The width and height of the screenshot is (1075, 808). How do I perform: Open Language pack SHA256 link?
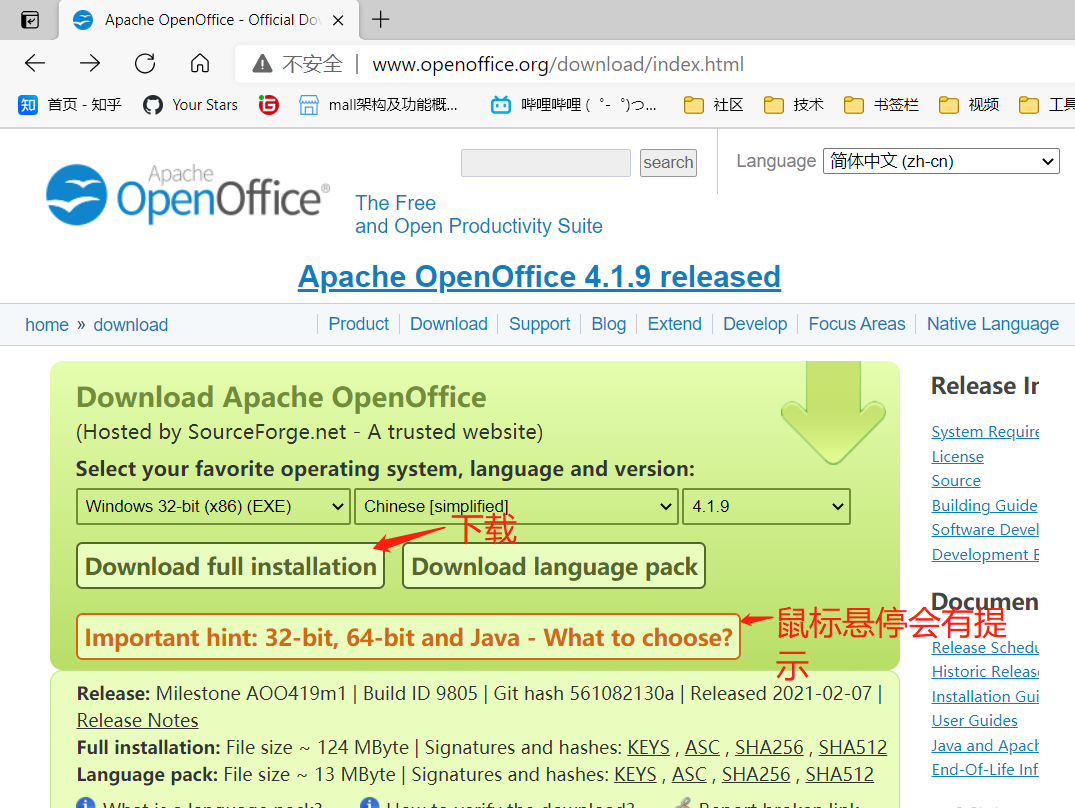tap(756, 775)
